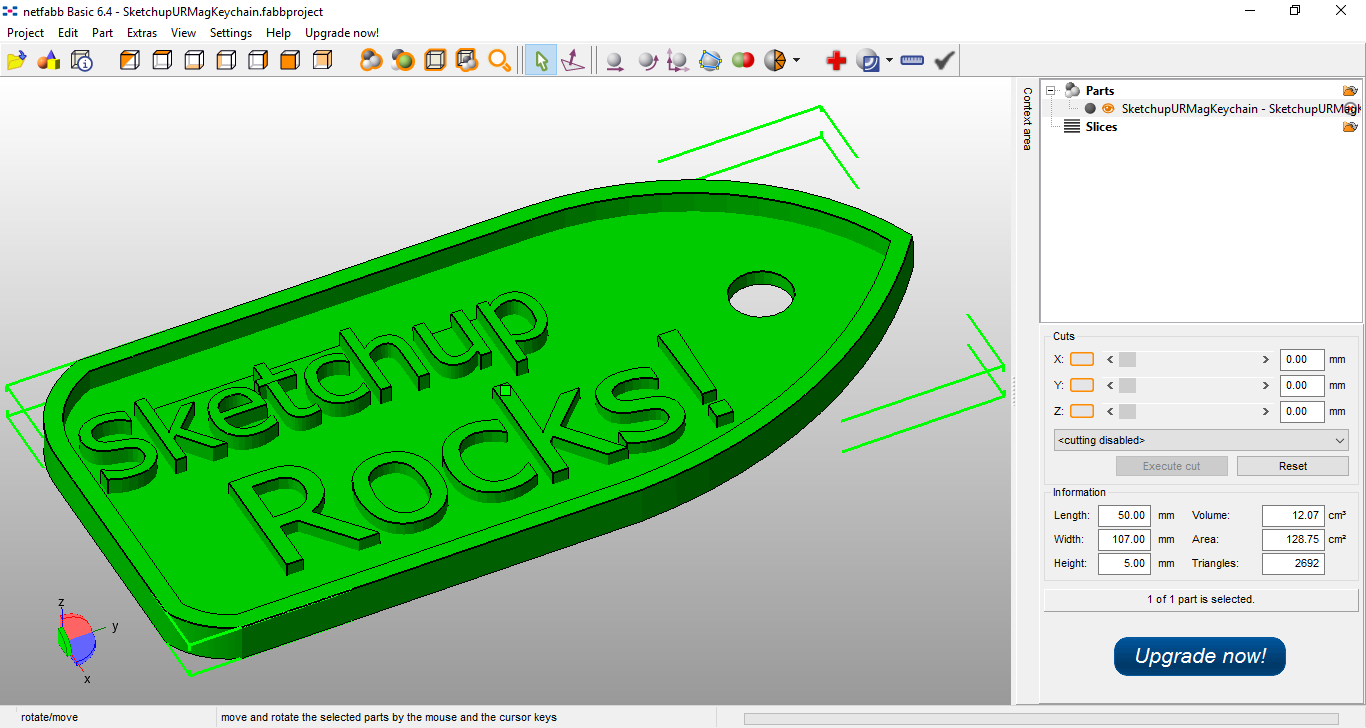Zoom to selected parts (green sphere icon)
This screenshot has height=728, width=1366.
pyautogui.click(x=403, y=61)
